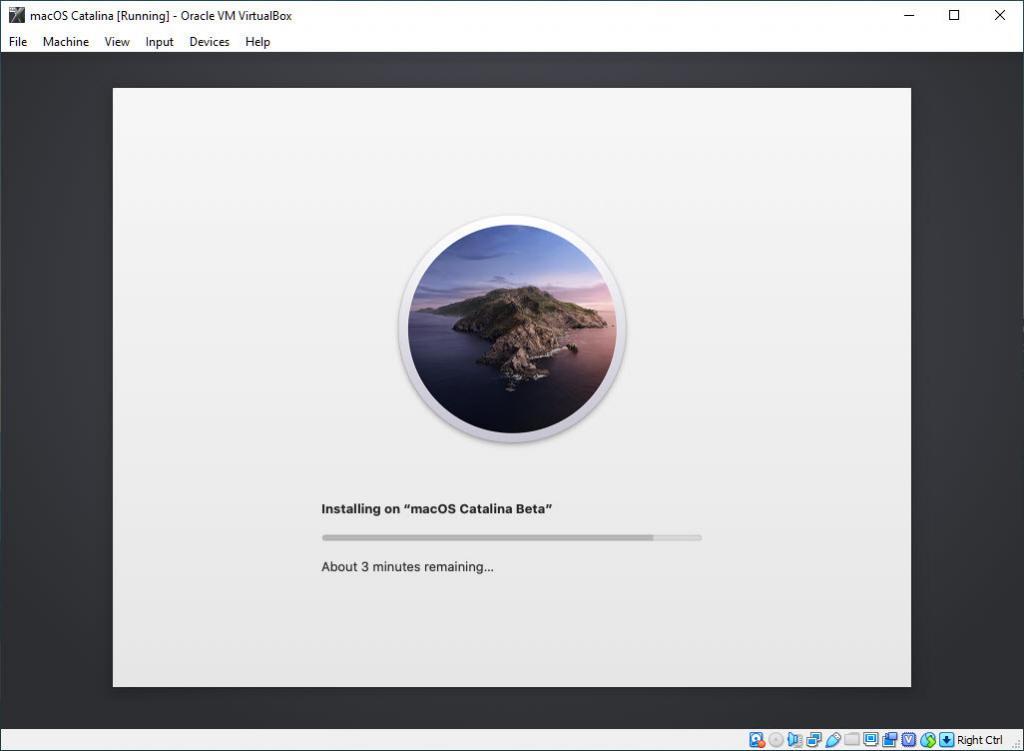Click the installation progress bar
This screenshot has height=751, width=1024.
coord(511,537)
